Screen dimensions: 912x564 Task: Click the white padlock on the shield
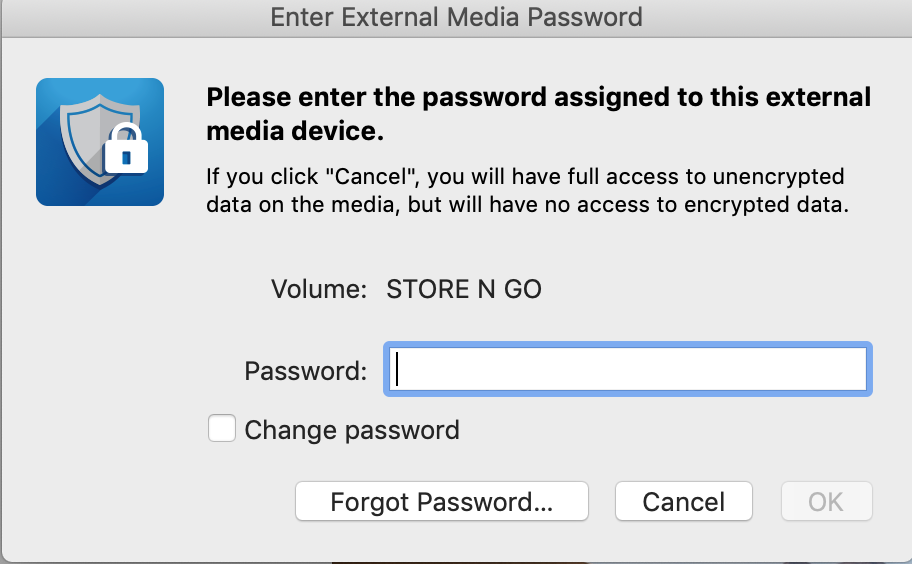126,151
